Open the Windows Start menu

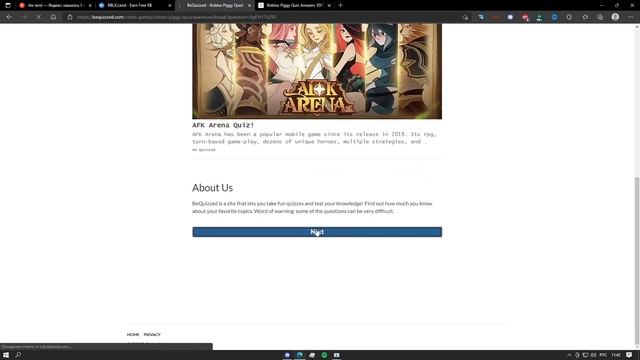pos(6,355)
